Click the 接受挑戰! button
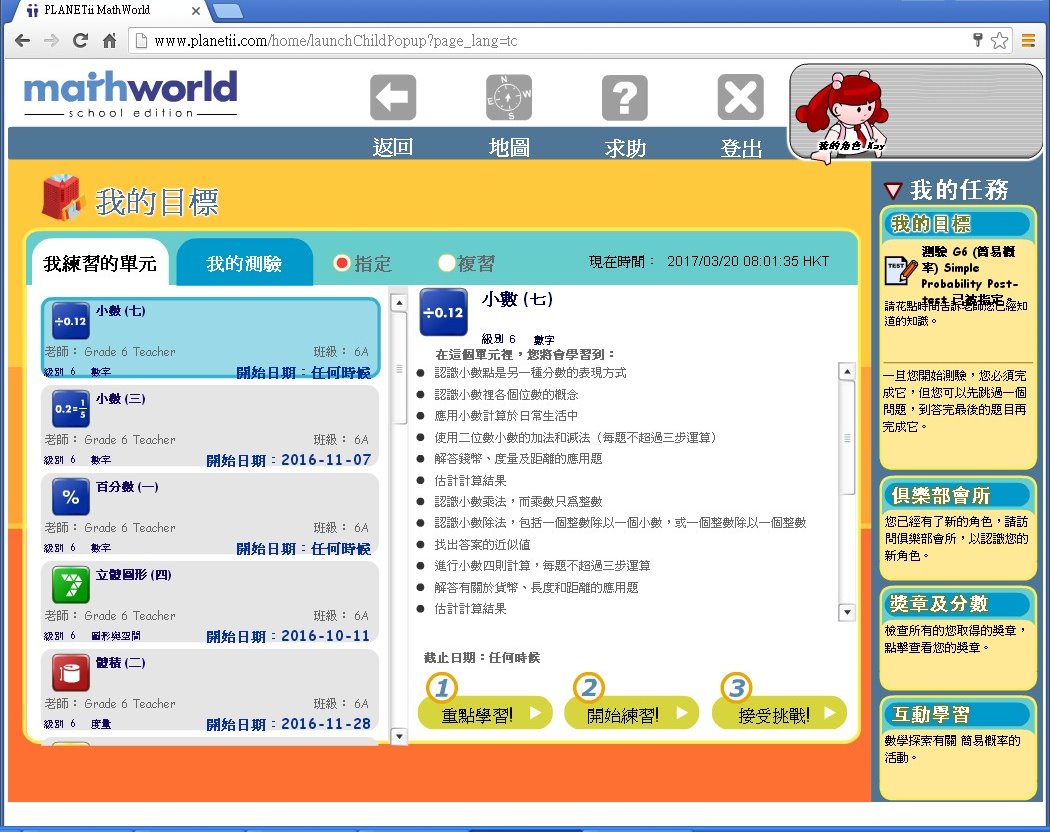 click(x=778, y=713)
